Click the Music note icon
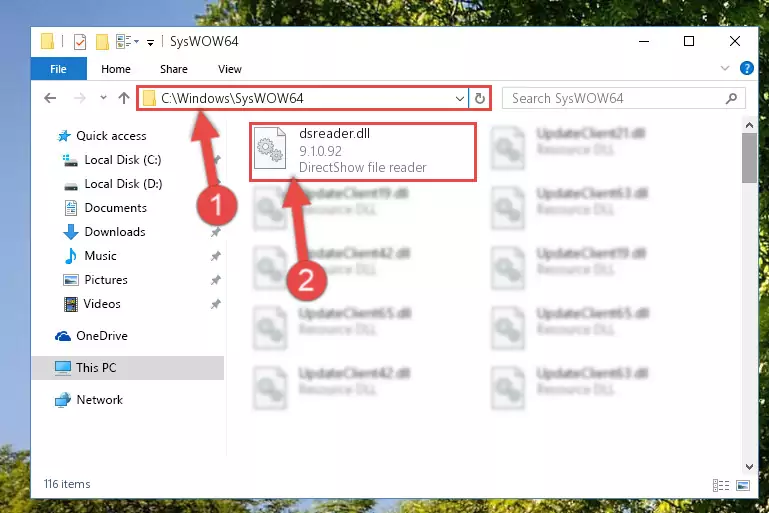 coord(71,256)
